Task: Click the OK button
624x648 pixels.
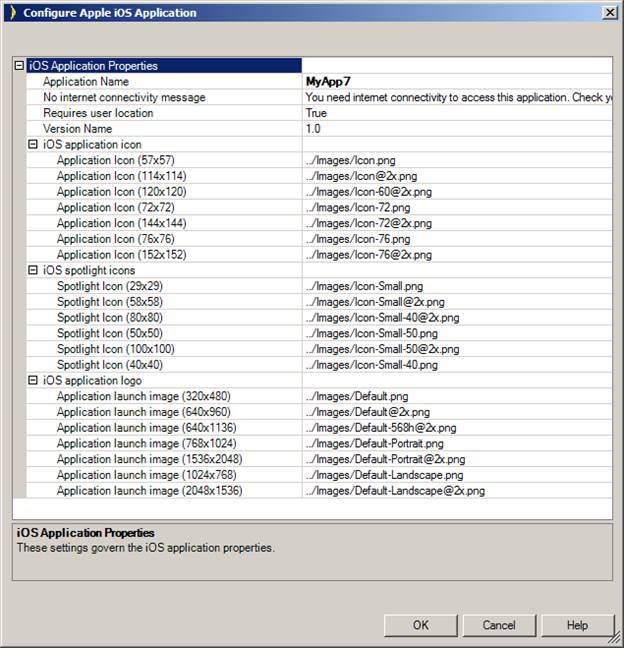Action: click(x=420, y=625)
